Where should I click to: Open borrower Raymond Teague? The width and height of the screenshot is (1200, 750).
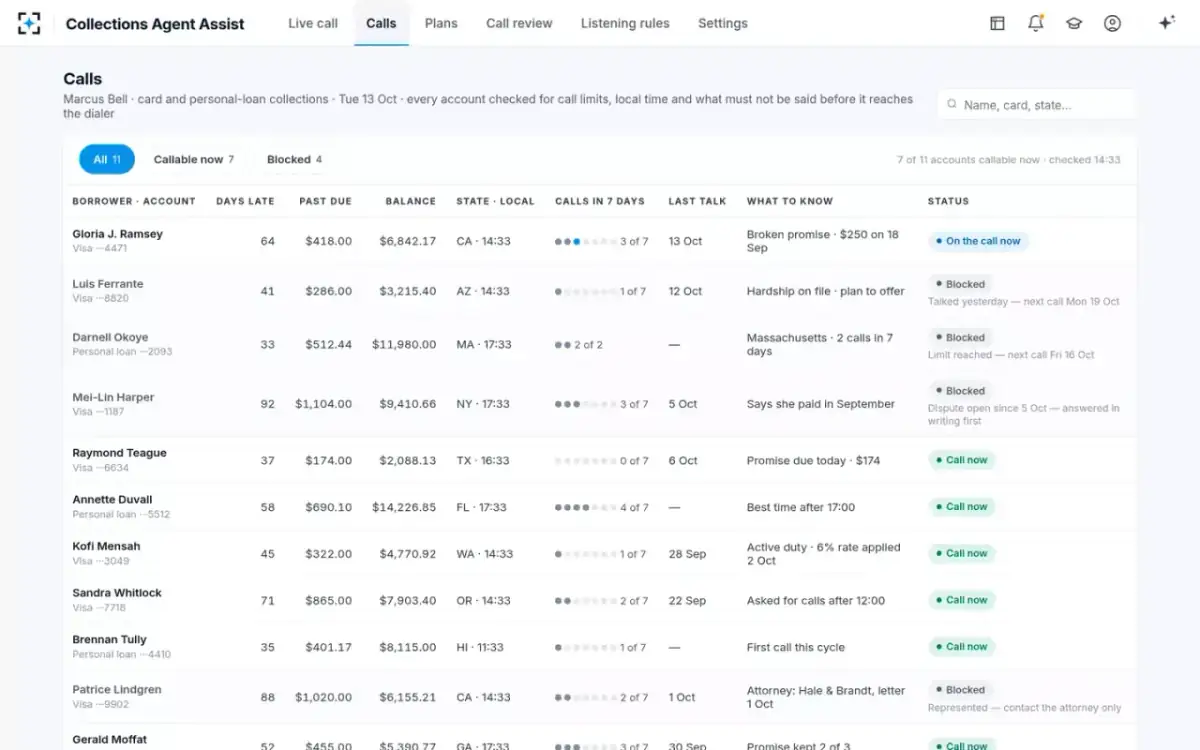click(x=119, y=453)
